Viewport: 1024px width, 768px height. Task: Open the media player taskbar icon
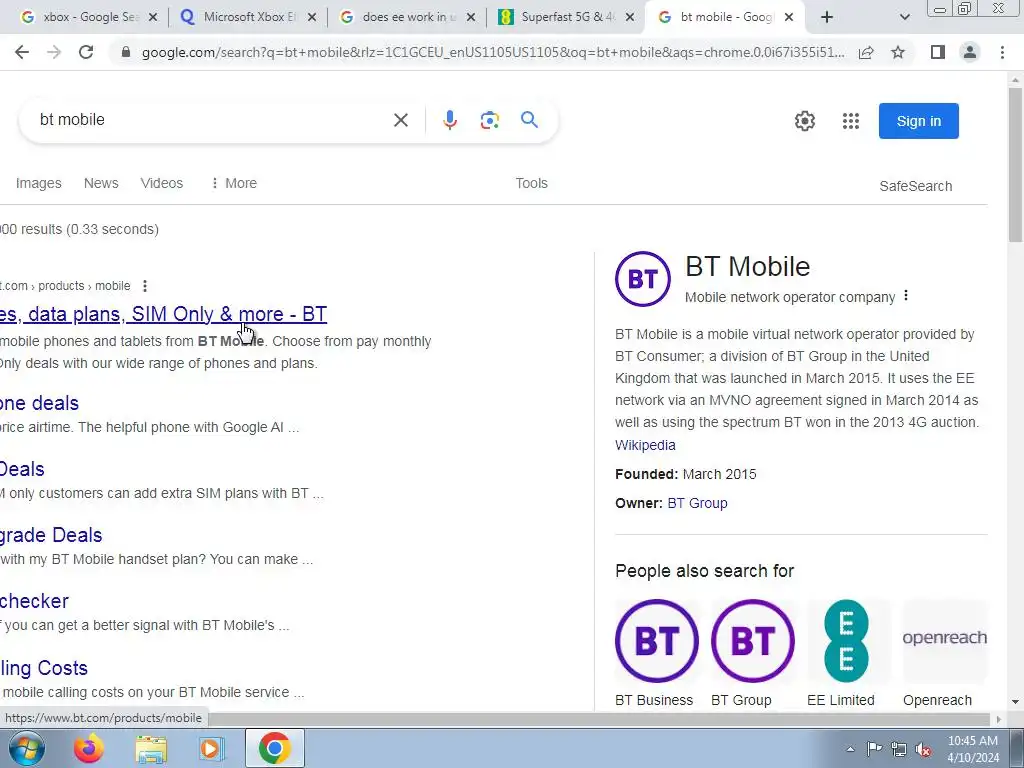click(x=210, y=748)
